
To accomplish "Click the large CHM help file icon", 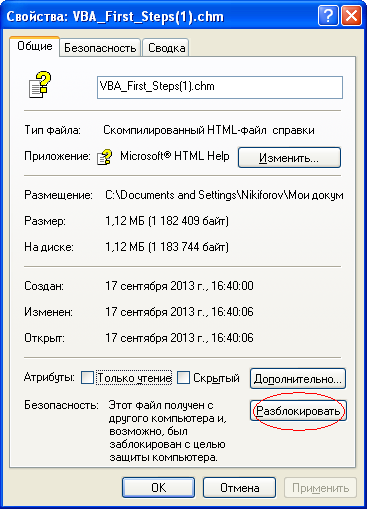I will point(40,85).
